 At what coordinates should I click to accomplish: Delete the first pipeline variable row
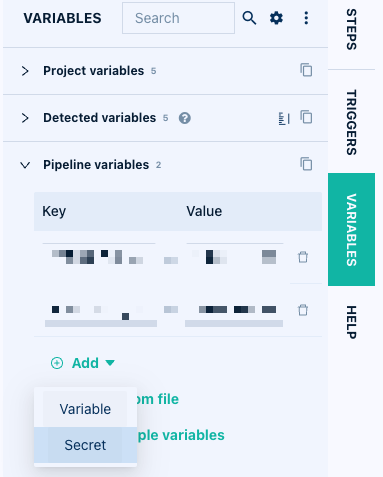click(303, 257)
